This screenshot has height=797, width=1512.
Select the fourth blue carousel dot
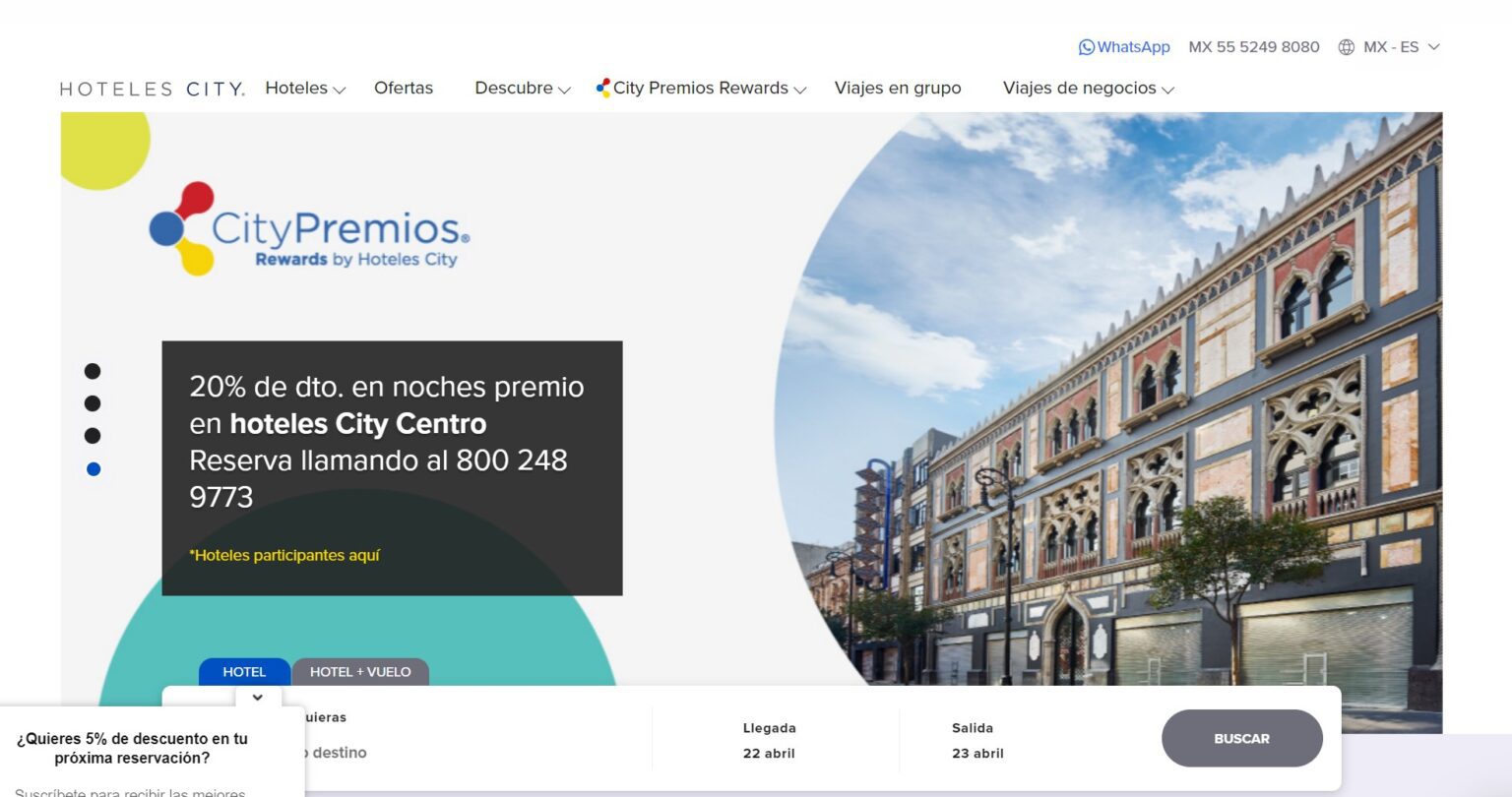pyautogui.click(x=94, y=469)
